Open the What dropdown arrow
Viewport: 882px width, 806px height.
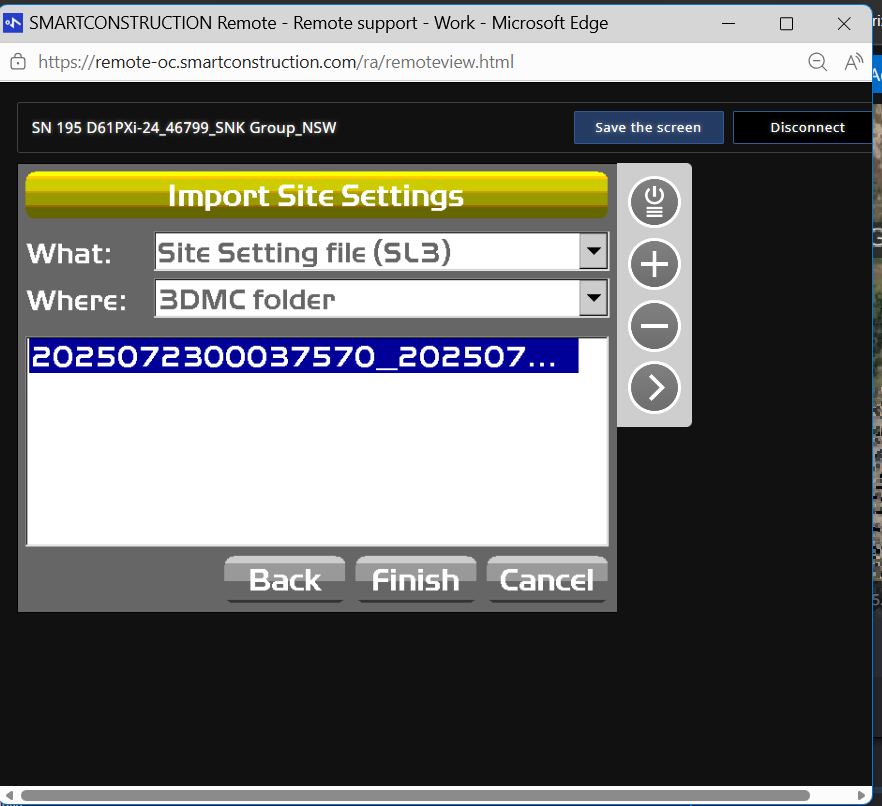[x=593, y=251]
